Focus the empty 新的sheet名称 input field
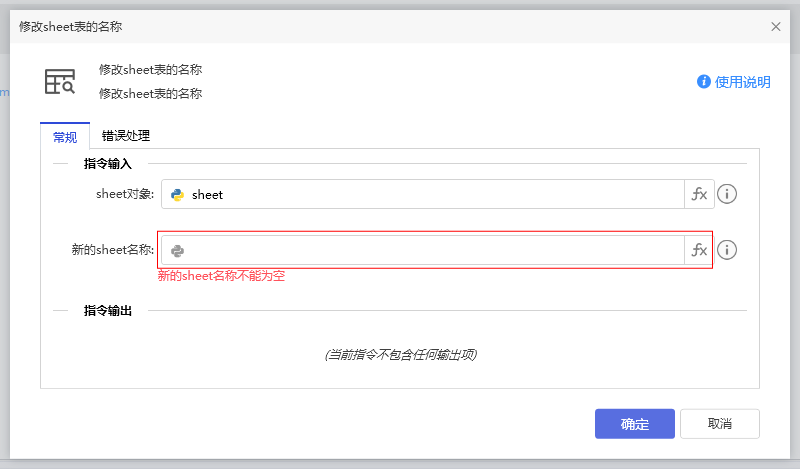This screenshot has height=469, width=800. point(430,251)
